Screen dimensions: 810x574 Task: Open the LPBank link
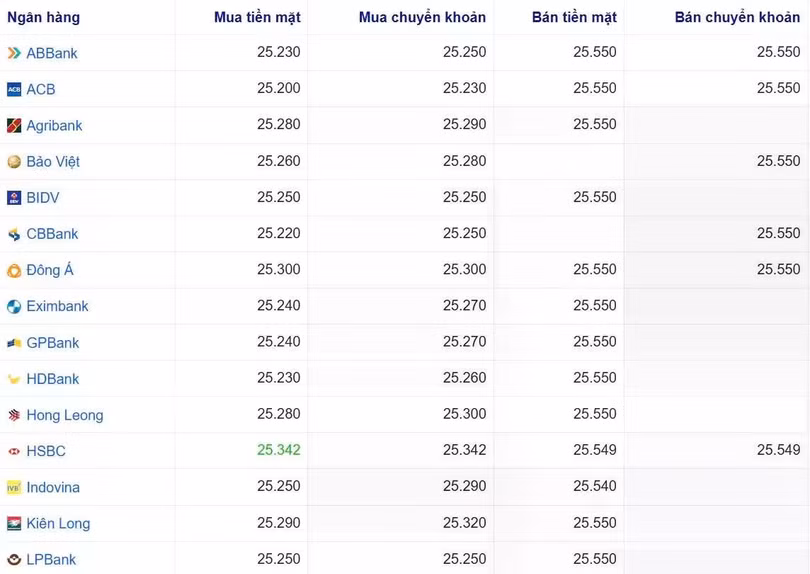point(51,560)
